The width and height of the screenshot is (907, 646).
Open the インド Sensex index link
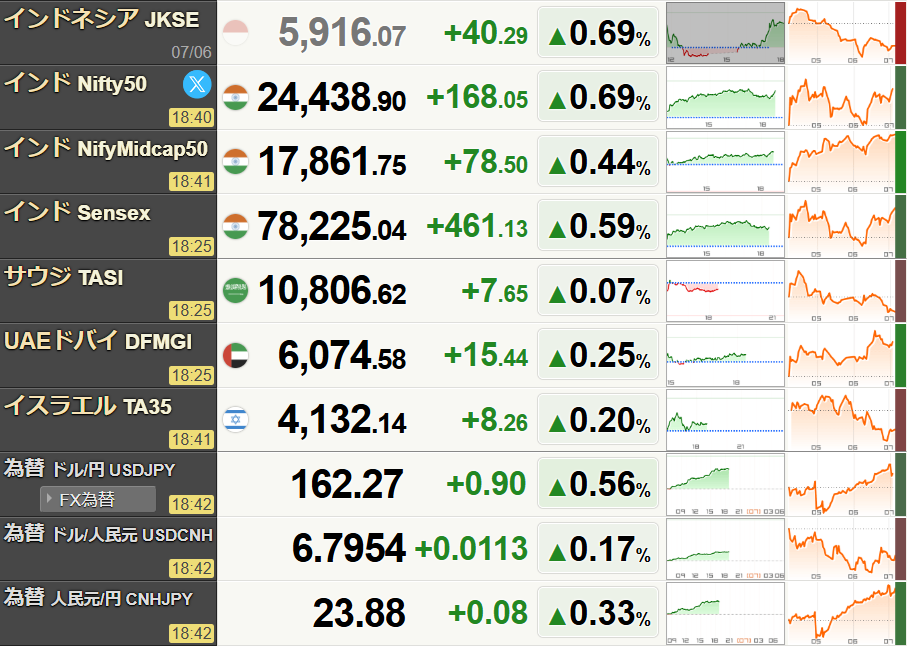point(77,212)
